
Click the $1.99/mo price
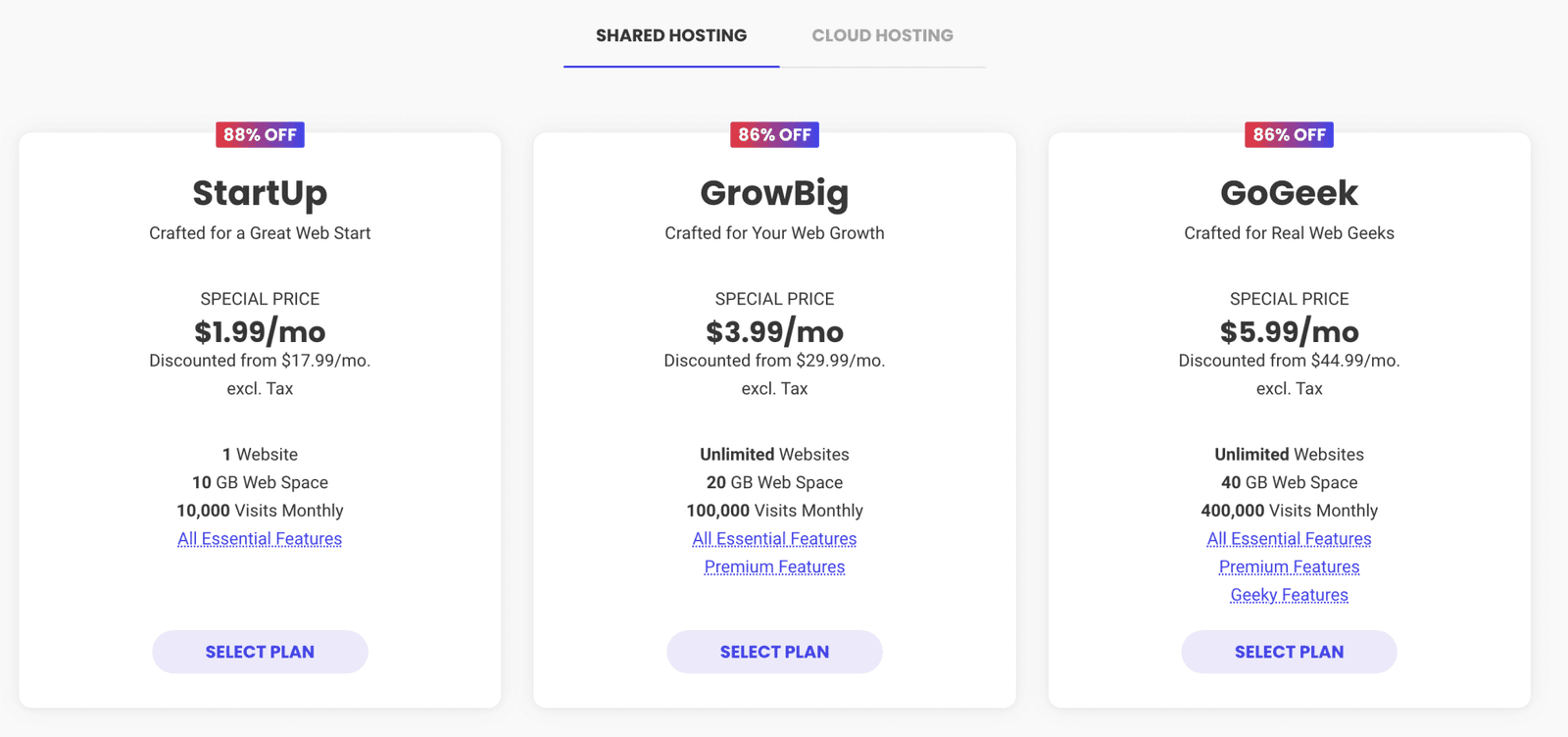[x=260, y=332]
